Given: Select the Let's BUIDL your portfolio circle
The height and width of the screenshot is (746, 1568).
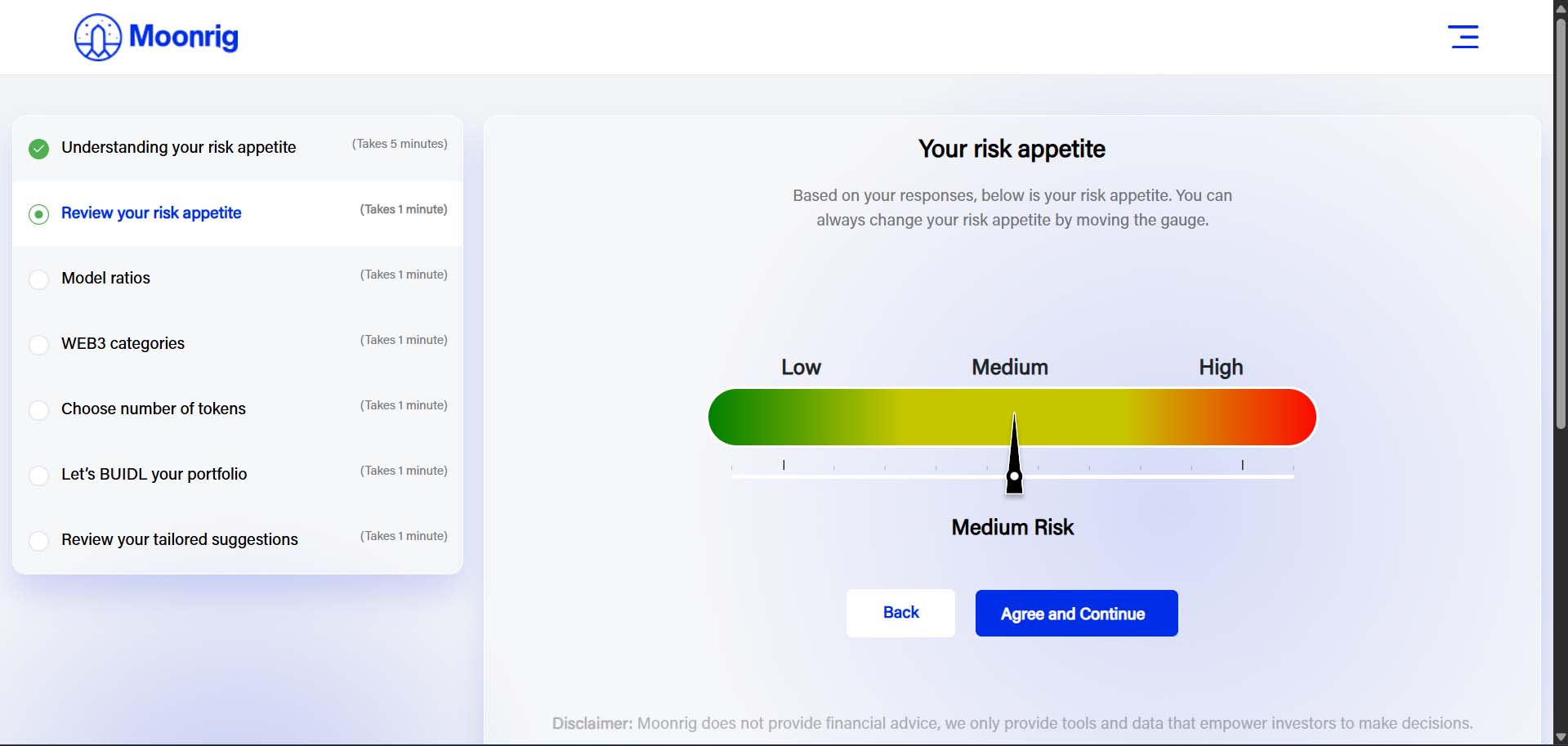Looking at the screenshot, I should pos(38,476).
